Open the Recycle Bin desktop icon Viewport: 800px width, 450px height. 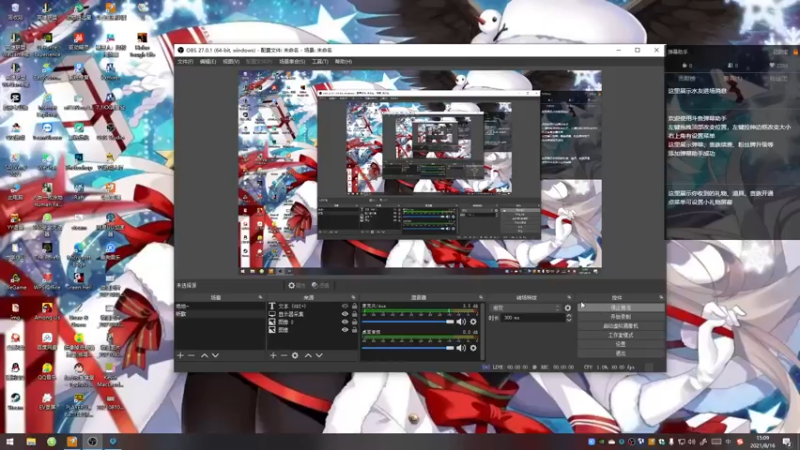point(15,11)
